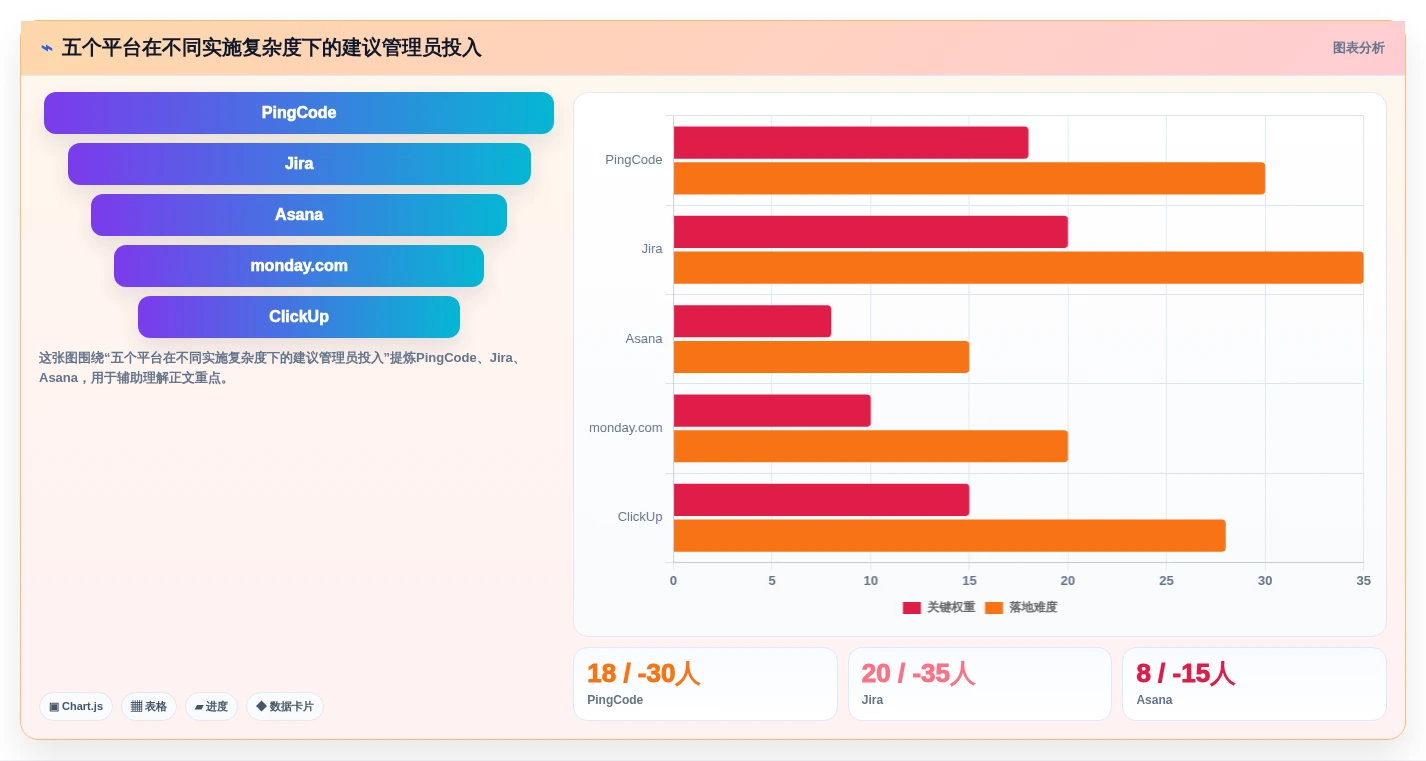This screenshot has width=1426, height=761.
Task: Click the Asana y-axis label
Action: click(644, 339)
